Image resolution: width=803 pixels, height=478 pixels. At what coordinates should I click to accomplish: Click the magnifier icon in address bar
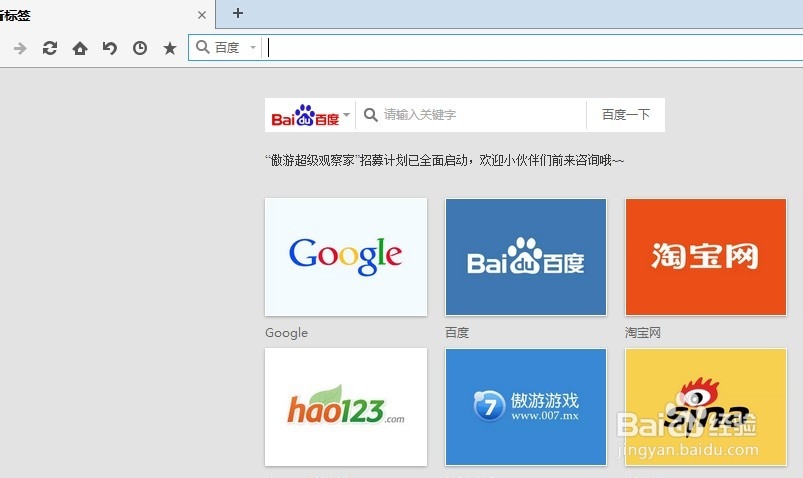[x=203, y=47]
